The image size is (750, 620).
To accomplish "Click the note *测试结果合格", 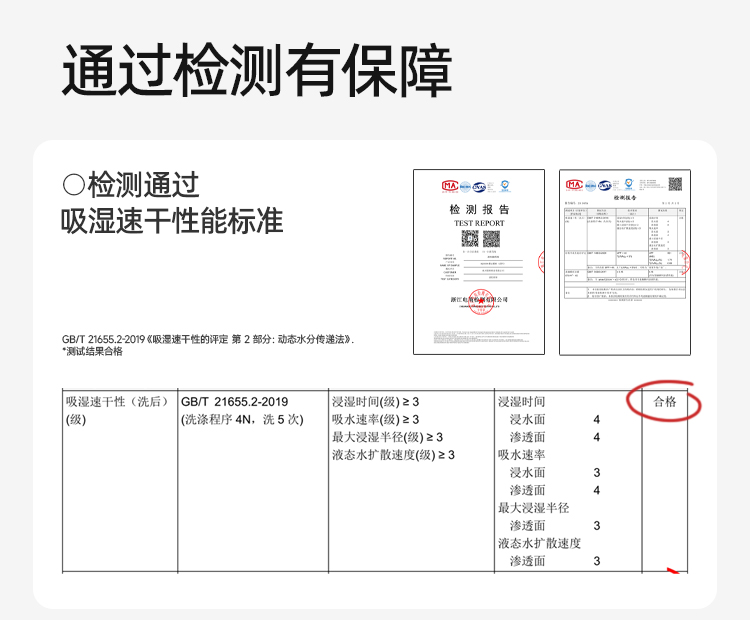I will [x=92, y=352].
